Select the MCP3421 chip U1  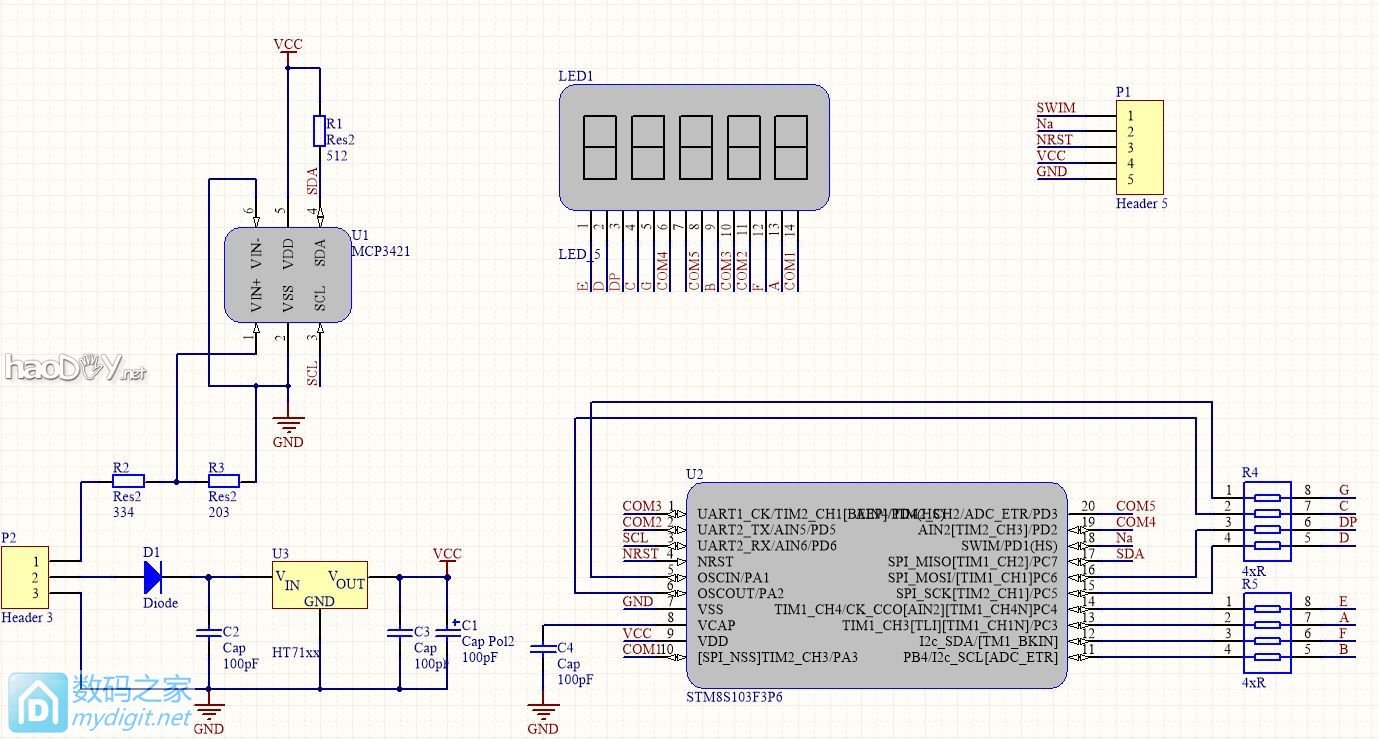287,274
